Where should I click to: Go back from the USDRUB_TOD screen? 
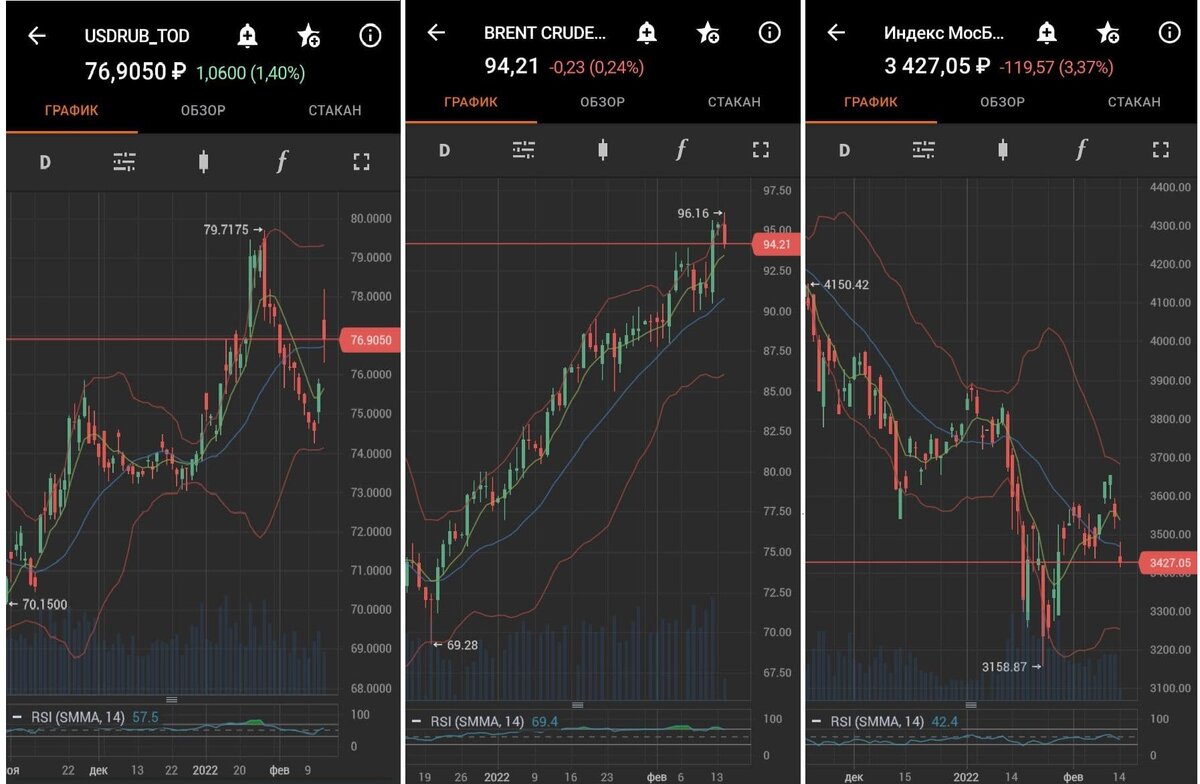(37, 36)
